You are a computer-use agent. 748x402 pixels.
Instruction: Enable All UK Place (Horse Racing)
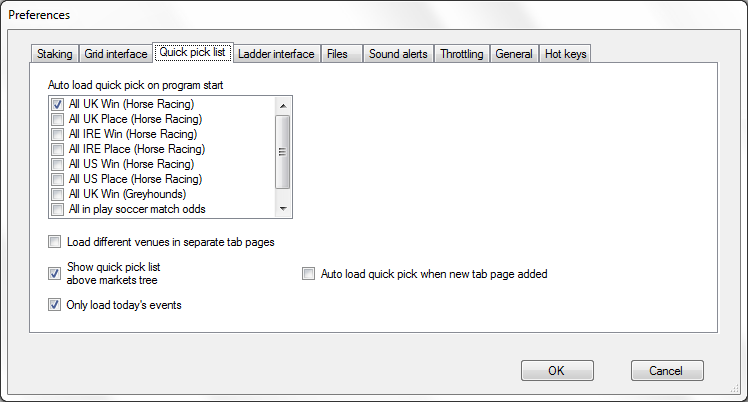pyautogui.click(x=57, y=119)
